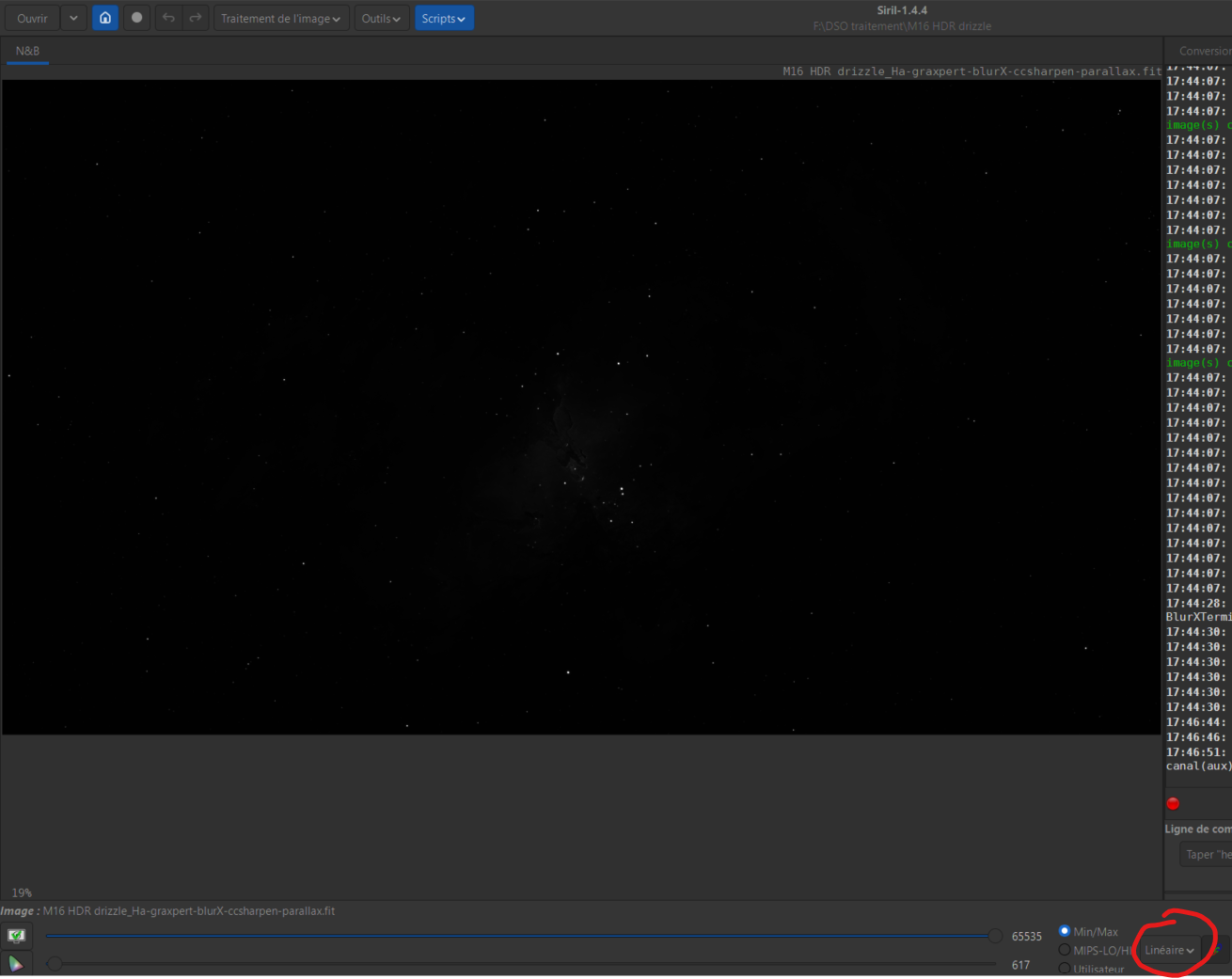Open the Scripts menu
This screenshot has height=979, width=1232.
point(444,18)
